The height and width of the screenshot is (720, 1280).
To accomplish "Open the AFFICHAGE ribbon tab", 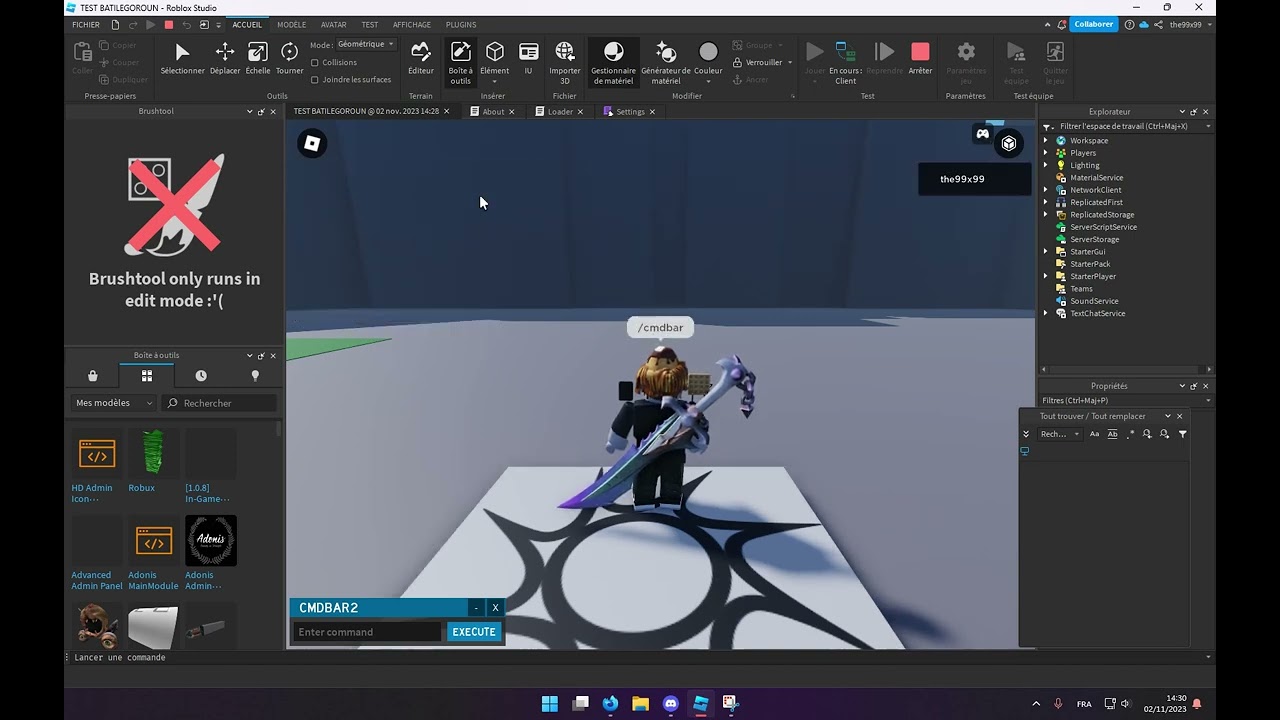I will (412, 25).
